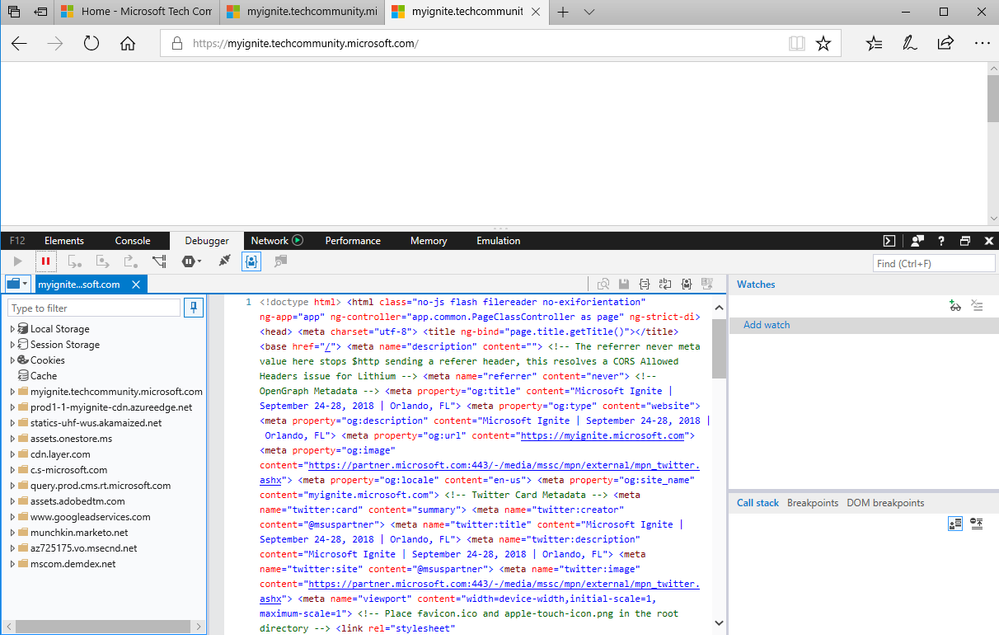Click the compare/search document icon above code
This screenshot has width=999, height=635.
(x=603, y=284)
